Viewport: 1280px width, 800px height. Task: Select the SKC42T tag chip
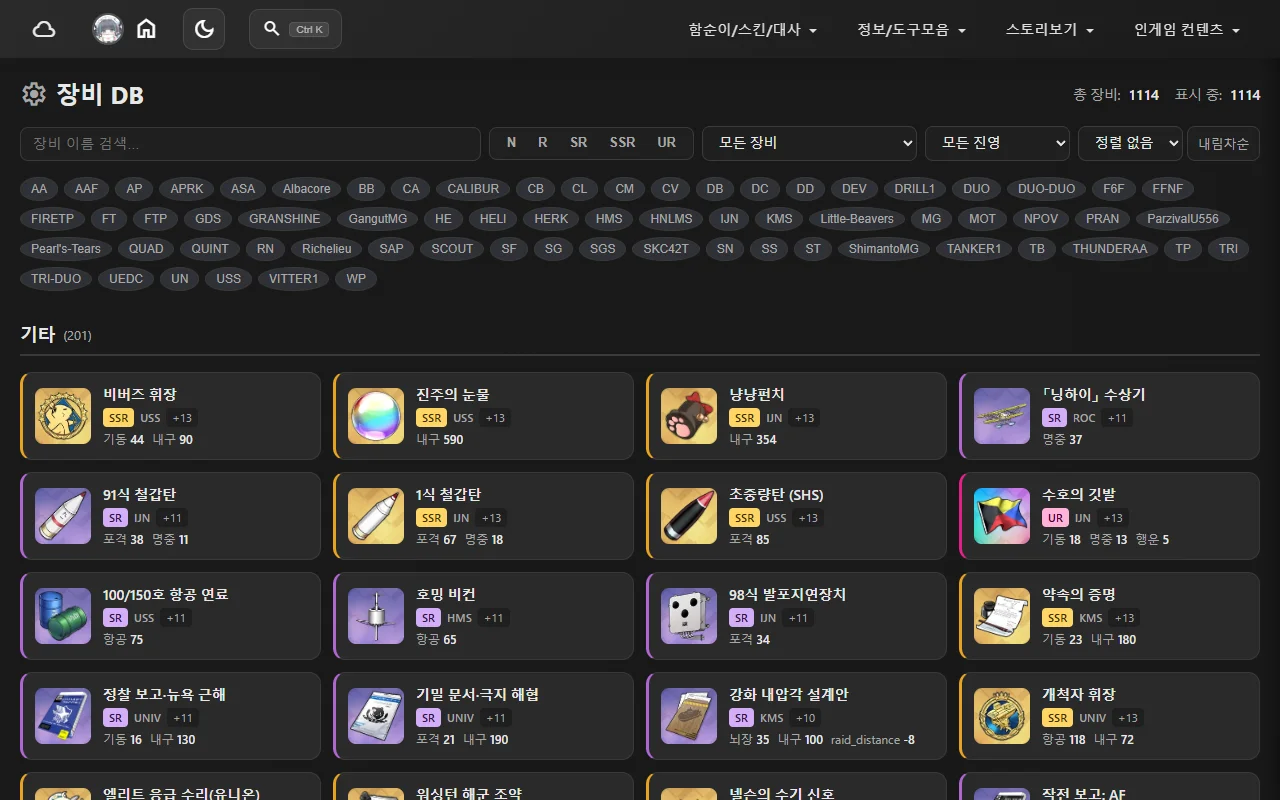coord(666,249)
